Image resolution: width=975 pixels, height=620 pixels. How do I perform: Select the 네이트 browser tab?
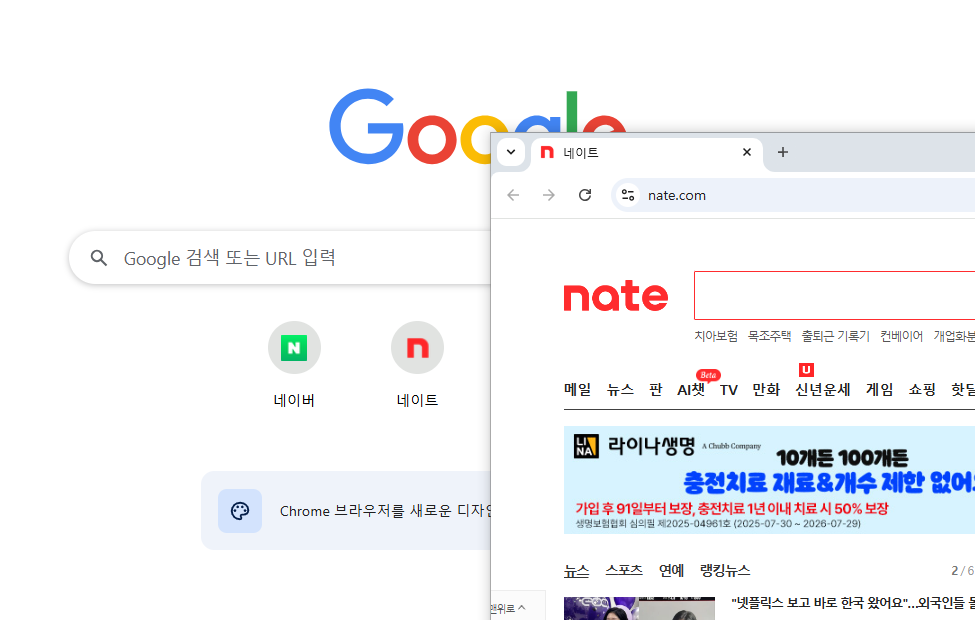click(647, 153)
